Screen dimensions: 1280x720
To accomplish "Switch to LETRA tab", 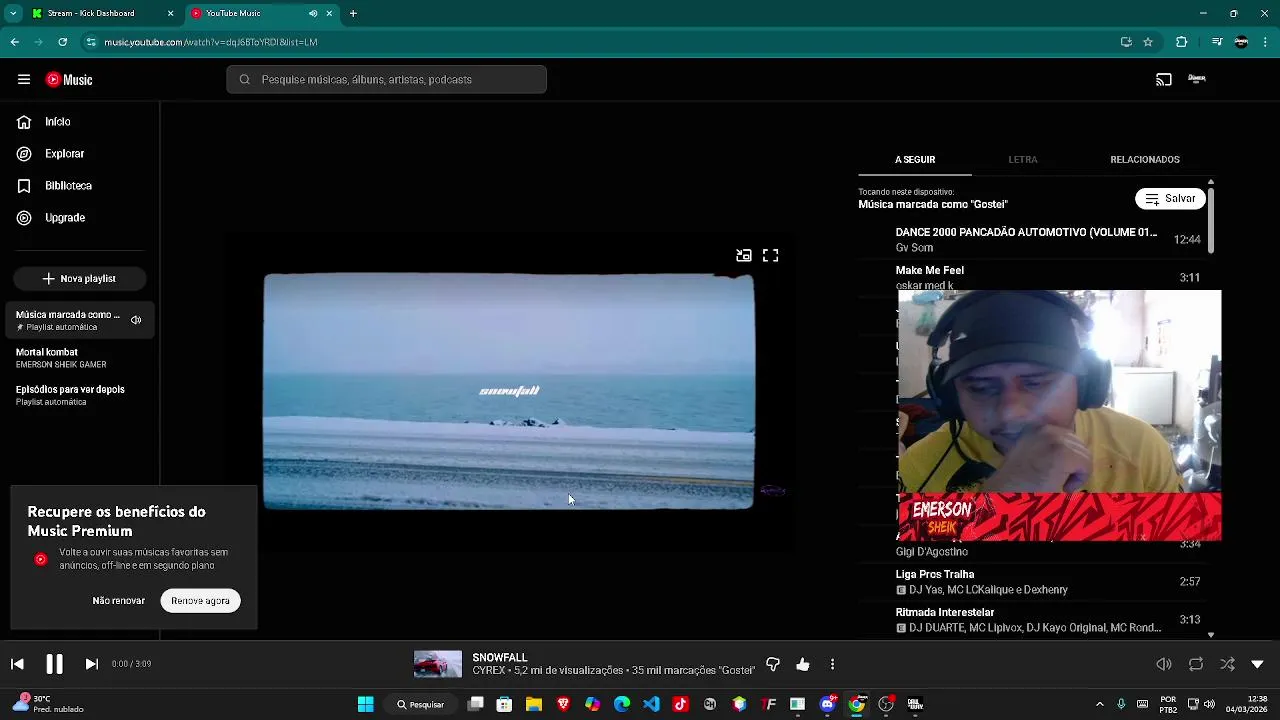I will coord(1023,160).
